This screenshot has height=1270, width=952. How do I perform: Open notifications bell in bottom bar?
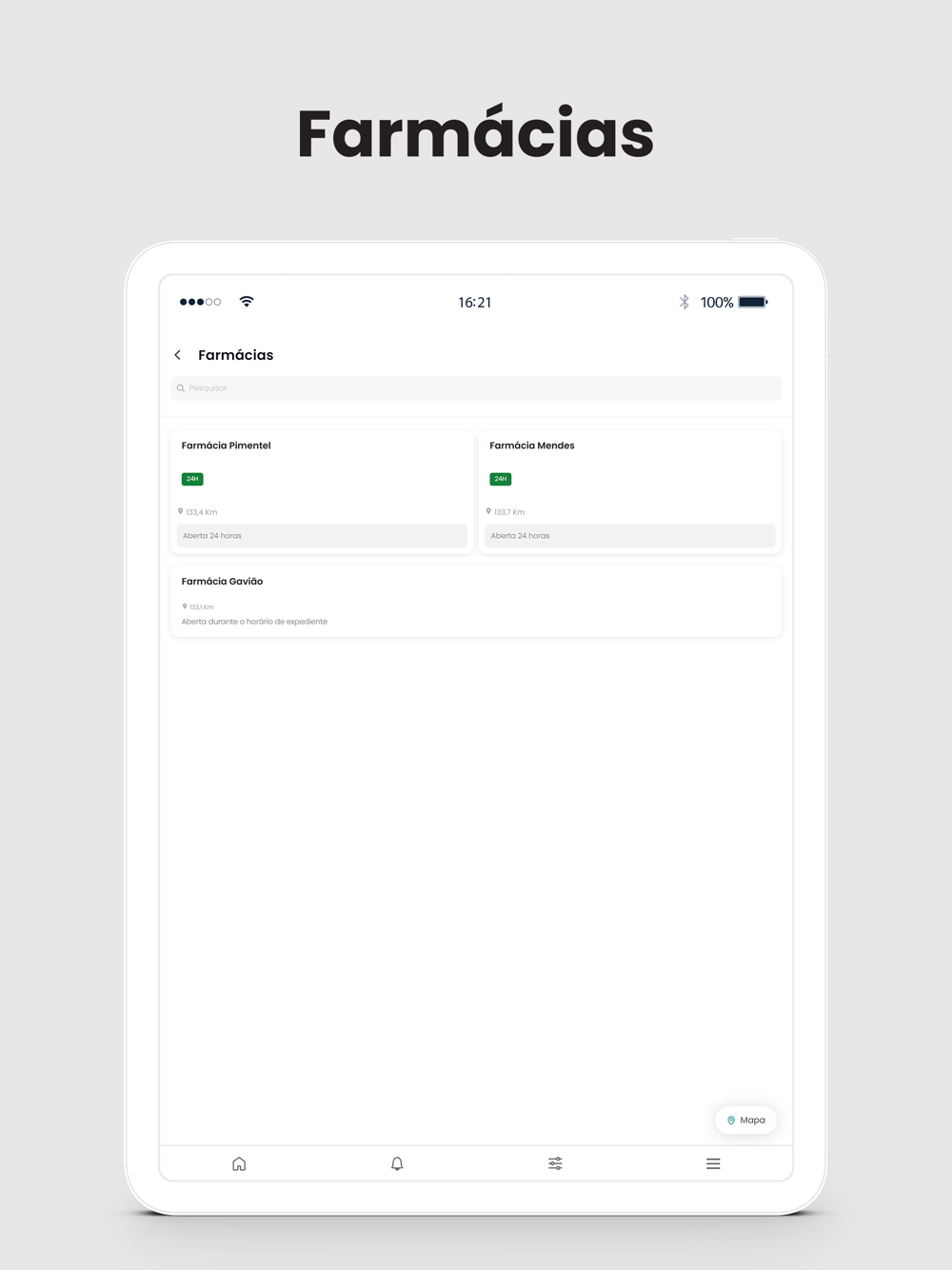[397, 1163]
